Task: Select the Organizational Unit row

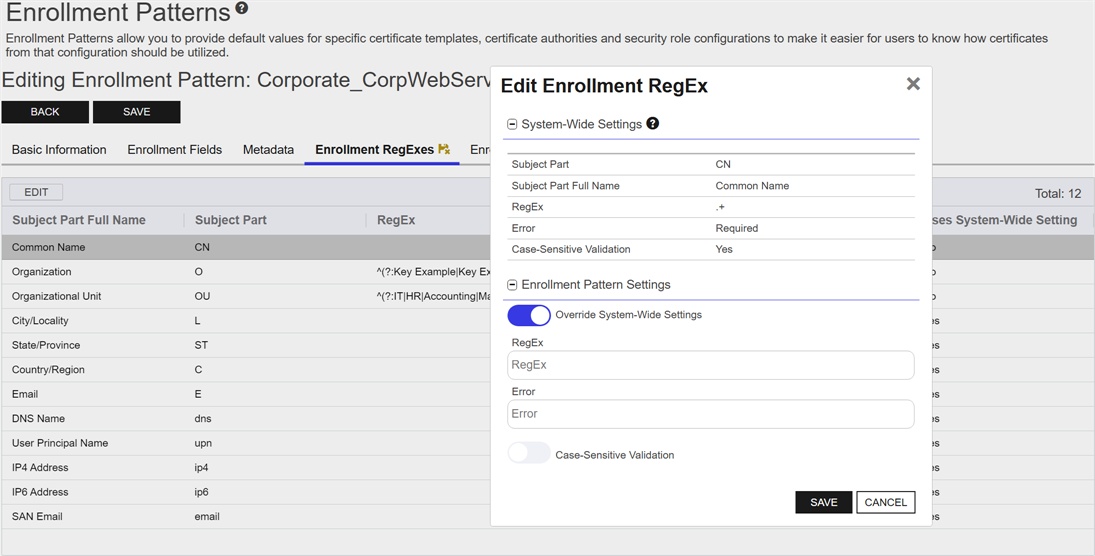Action: (x=57, y=296)
